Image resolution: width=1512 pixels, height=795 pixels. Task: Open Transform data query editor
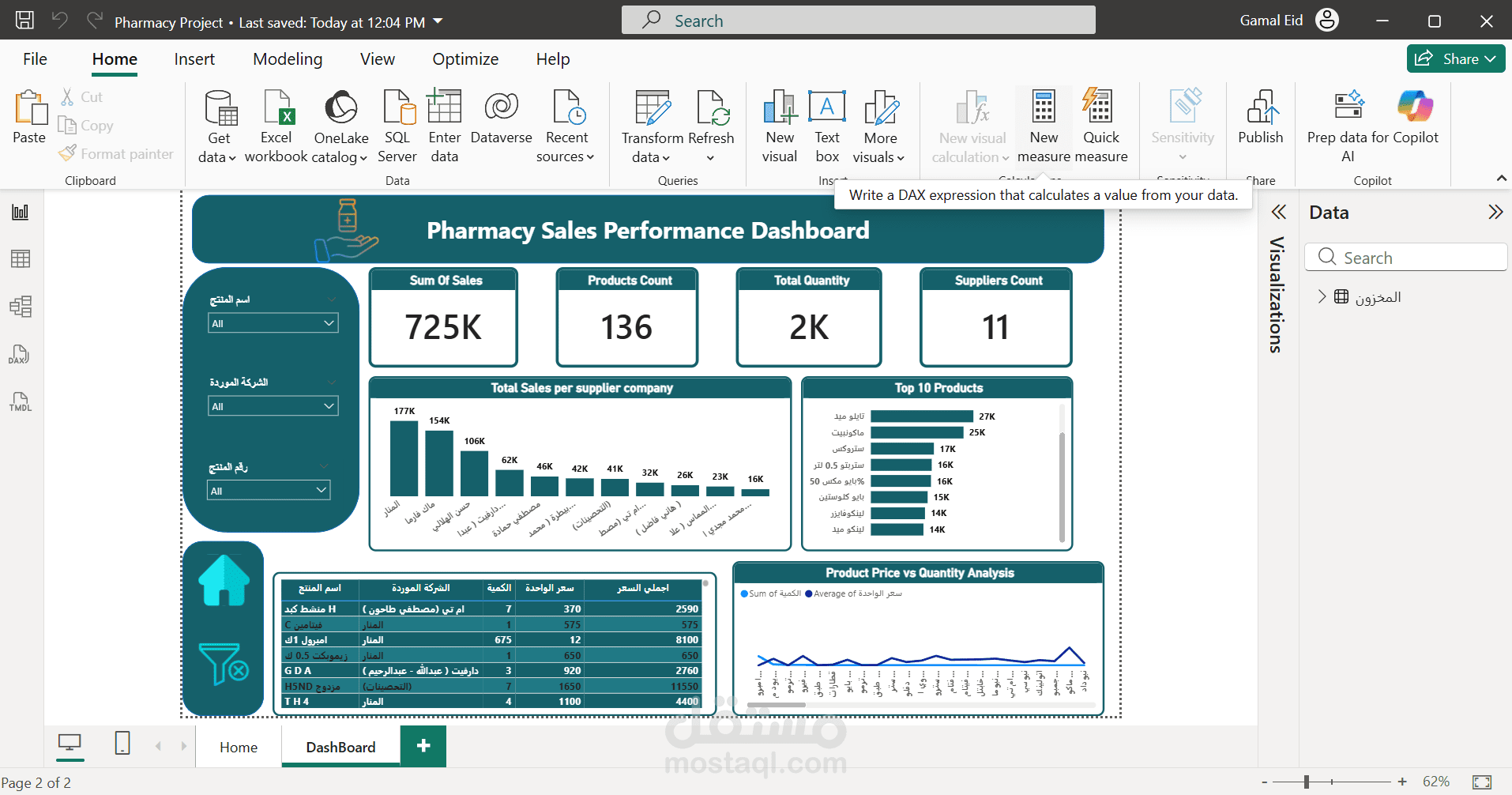[653, 126]
